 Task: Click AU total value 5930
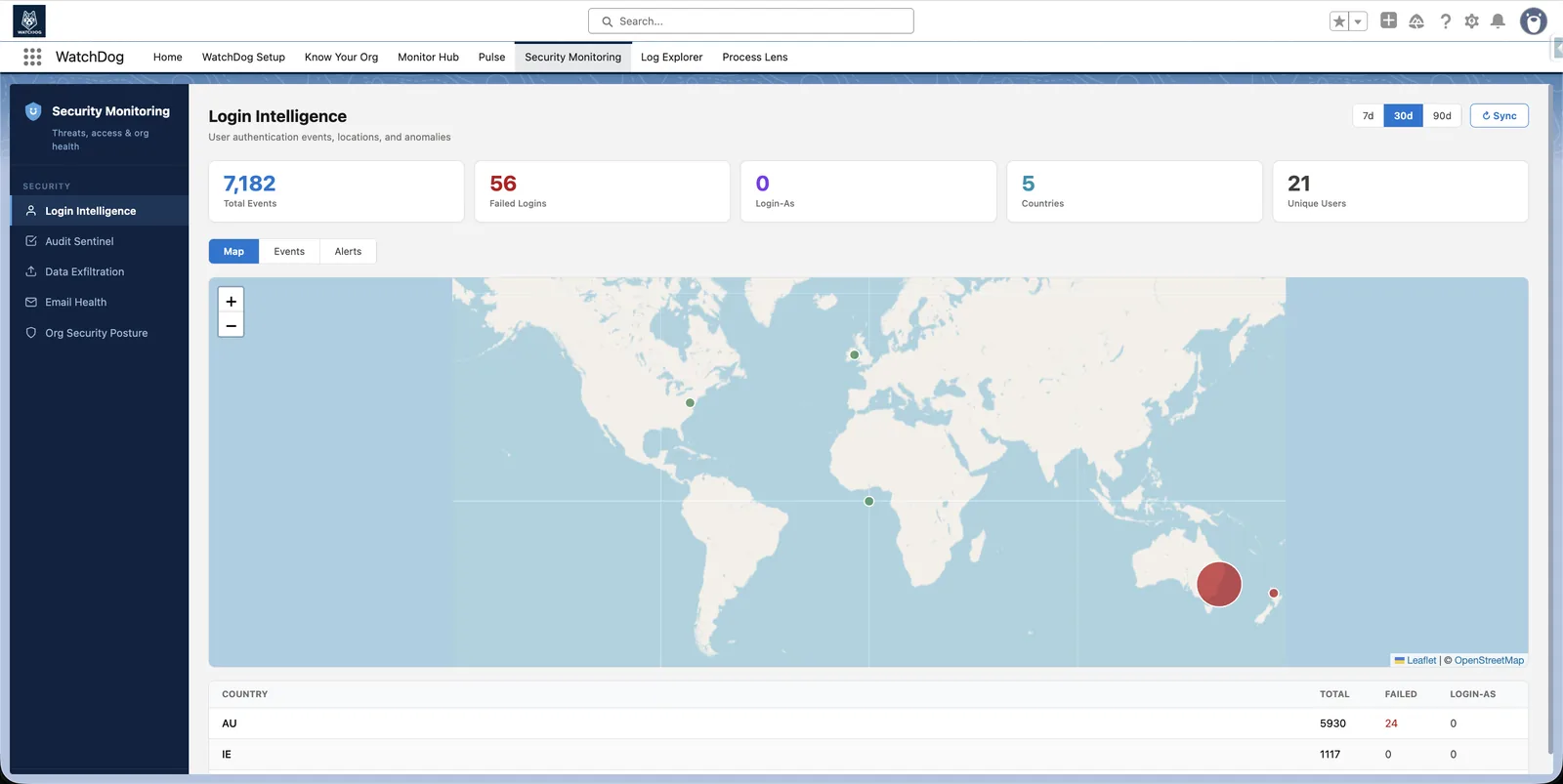[x=1332, y=723]
